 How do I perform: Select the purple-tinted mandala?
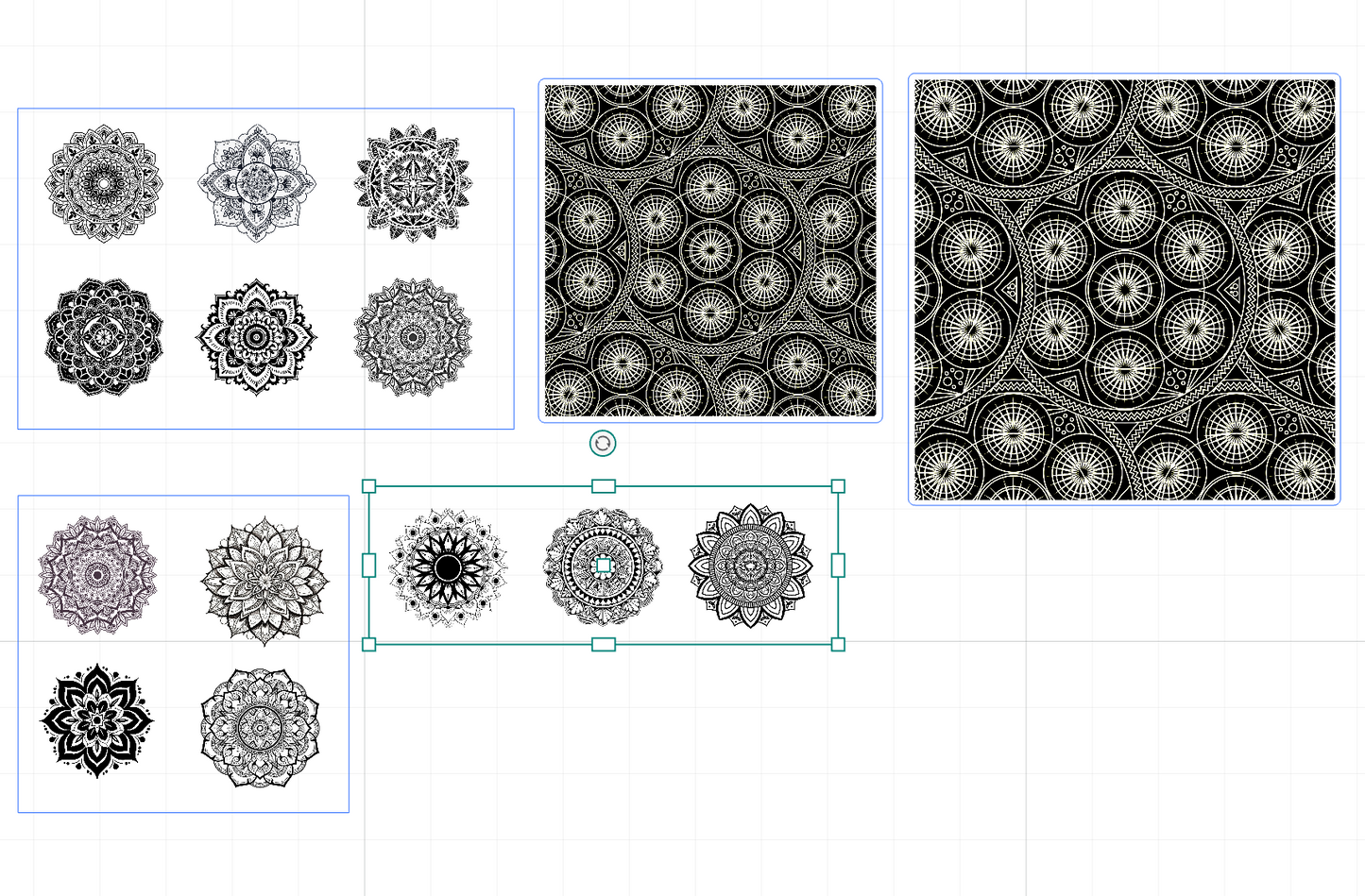point(97,574)
